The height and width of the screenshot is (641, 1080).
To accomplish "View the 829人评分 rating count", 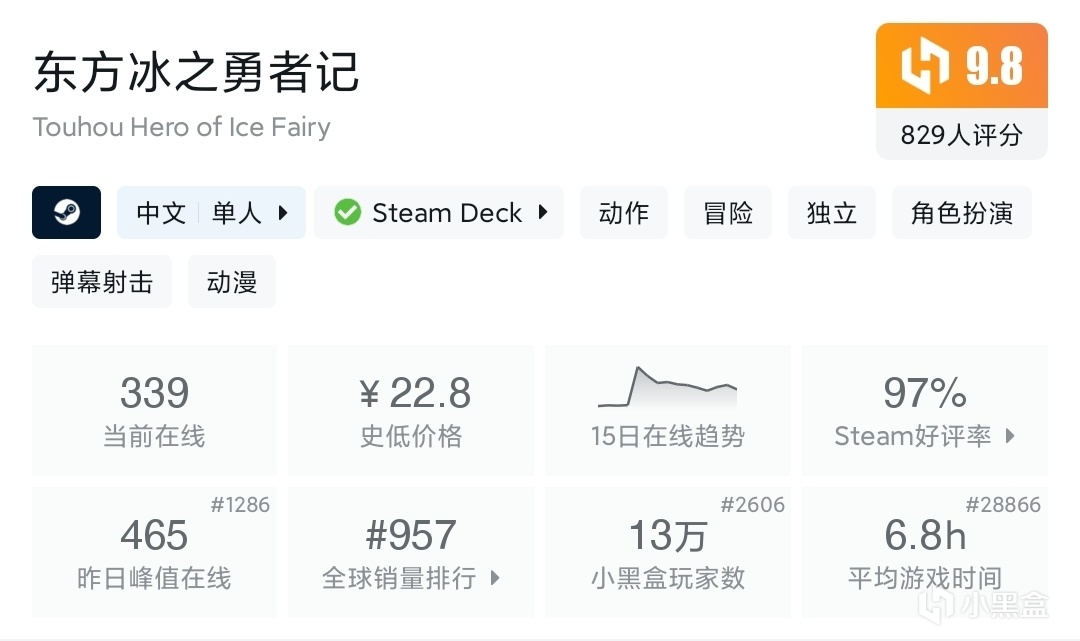I will click(x=961, y=135).
